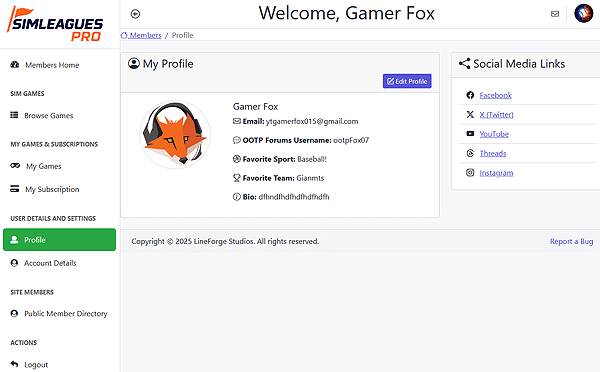Image resolution: width=600 pixels, height=372 pixels.
Task: Click the envelope icon next to Email
Action: coord(237,121)
